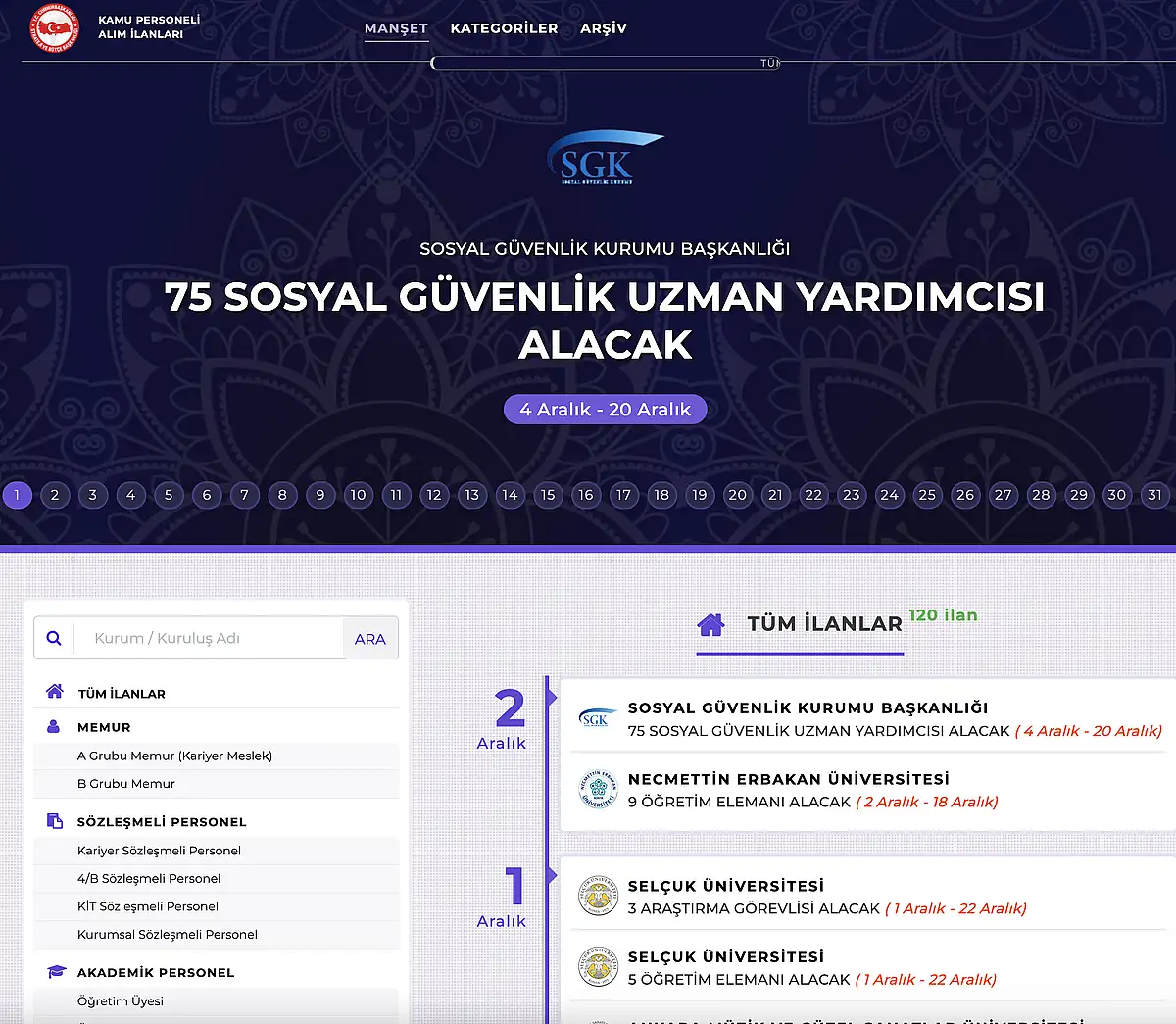This screenshot has height=1024, width=1176.
Task: Click the SGK logo in the hero banner
Action: click(605, 158)
